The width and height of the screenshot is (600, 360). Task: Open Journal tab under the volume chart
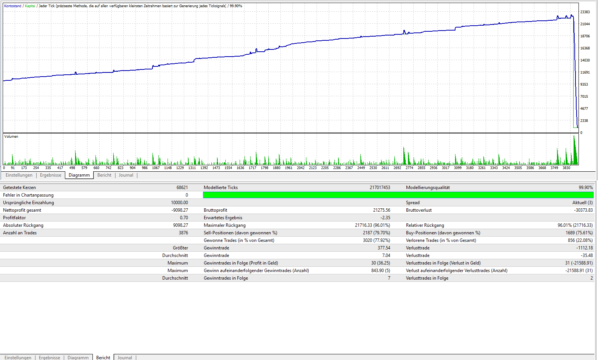point(126,175)
